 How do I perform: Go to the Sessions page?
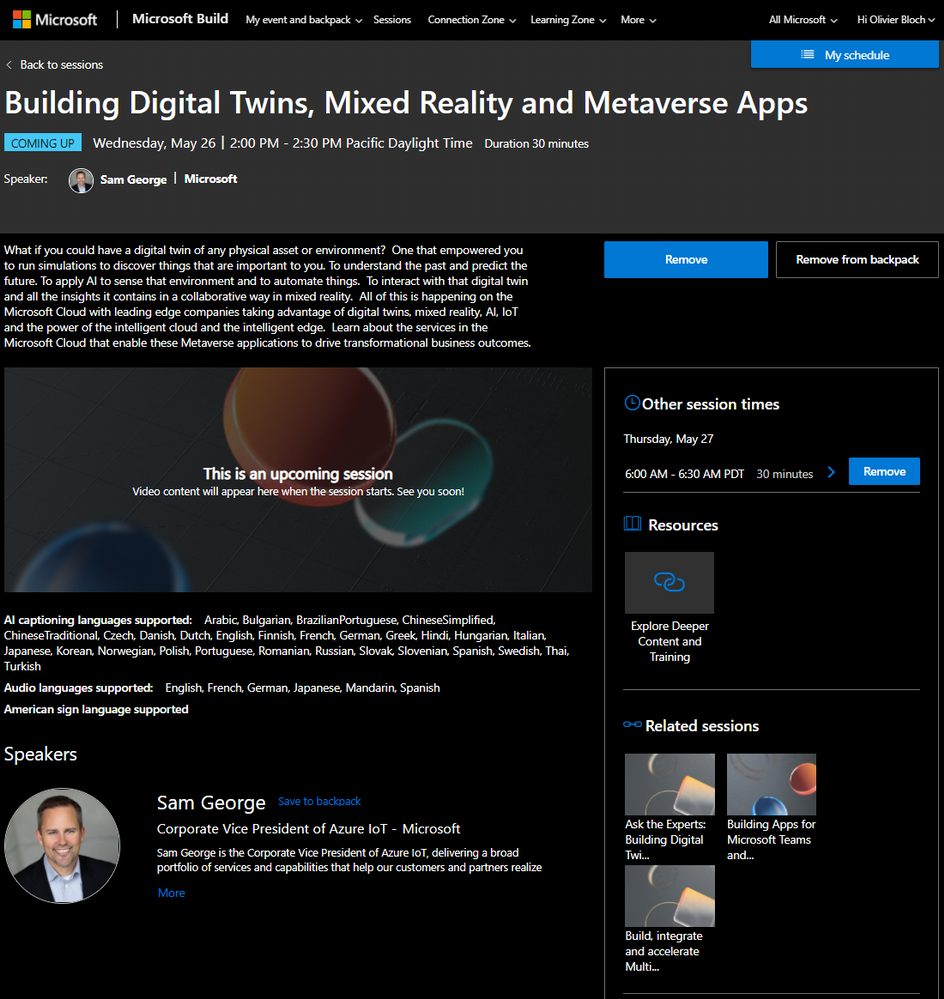coord(392,20)
